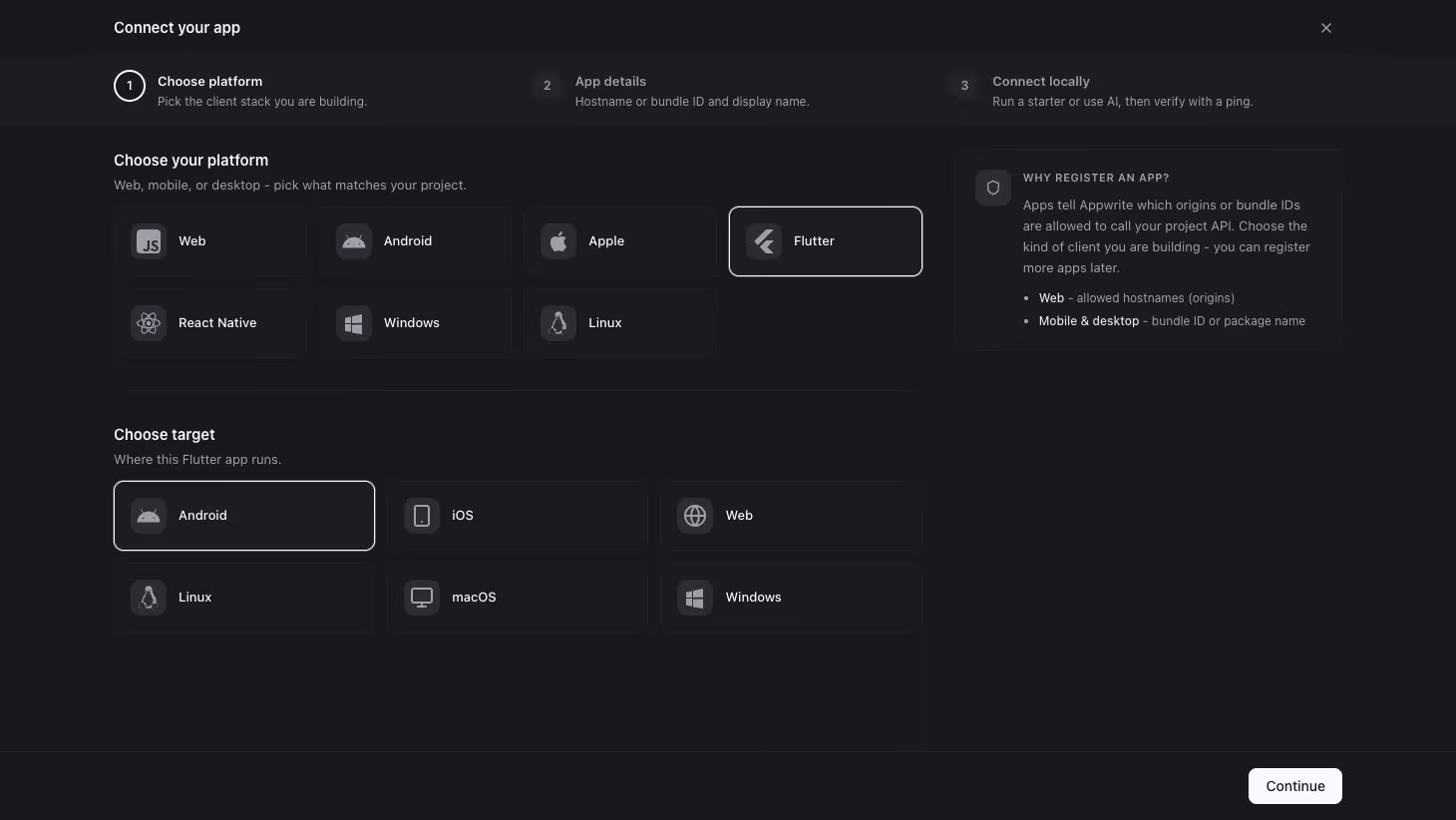Click the Android robot icon under platforms
Image resolution: width=1456 pixels, height=820 pixels.
[x=354, y=241]
